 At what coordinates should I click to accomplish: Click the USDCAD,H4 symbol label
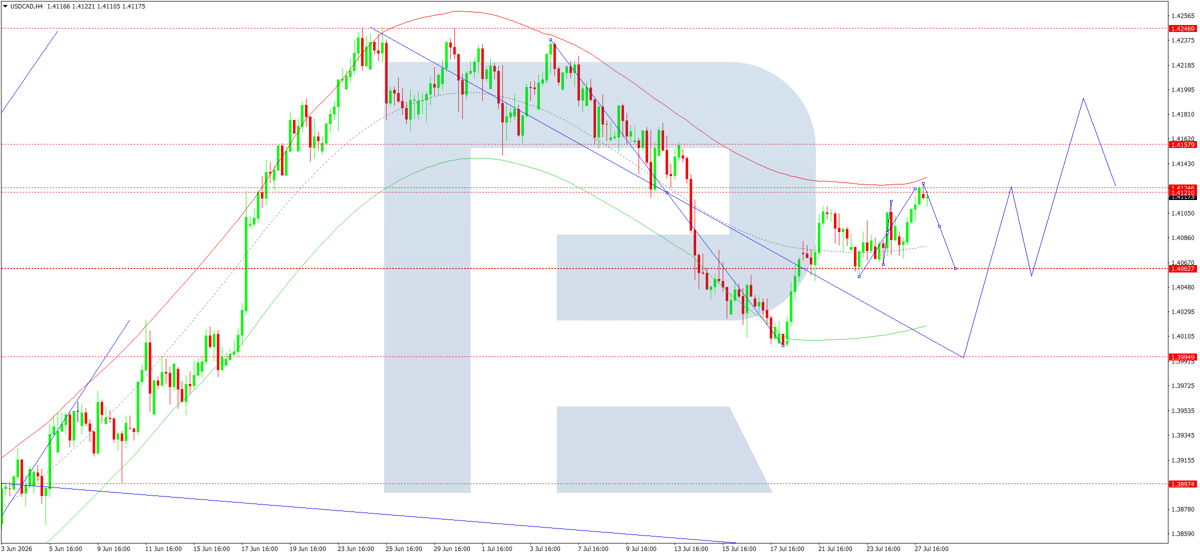[x=27, y=6]
